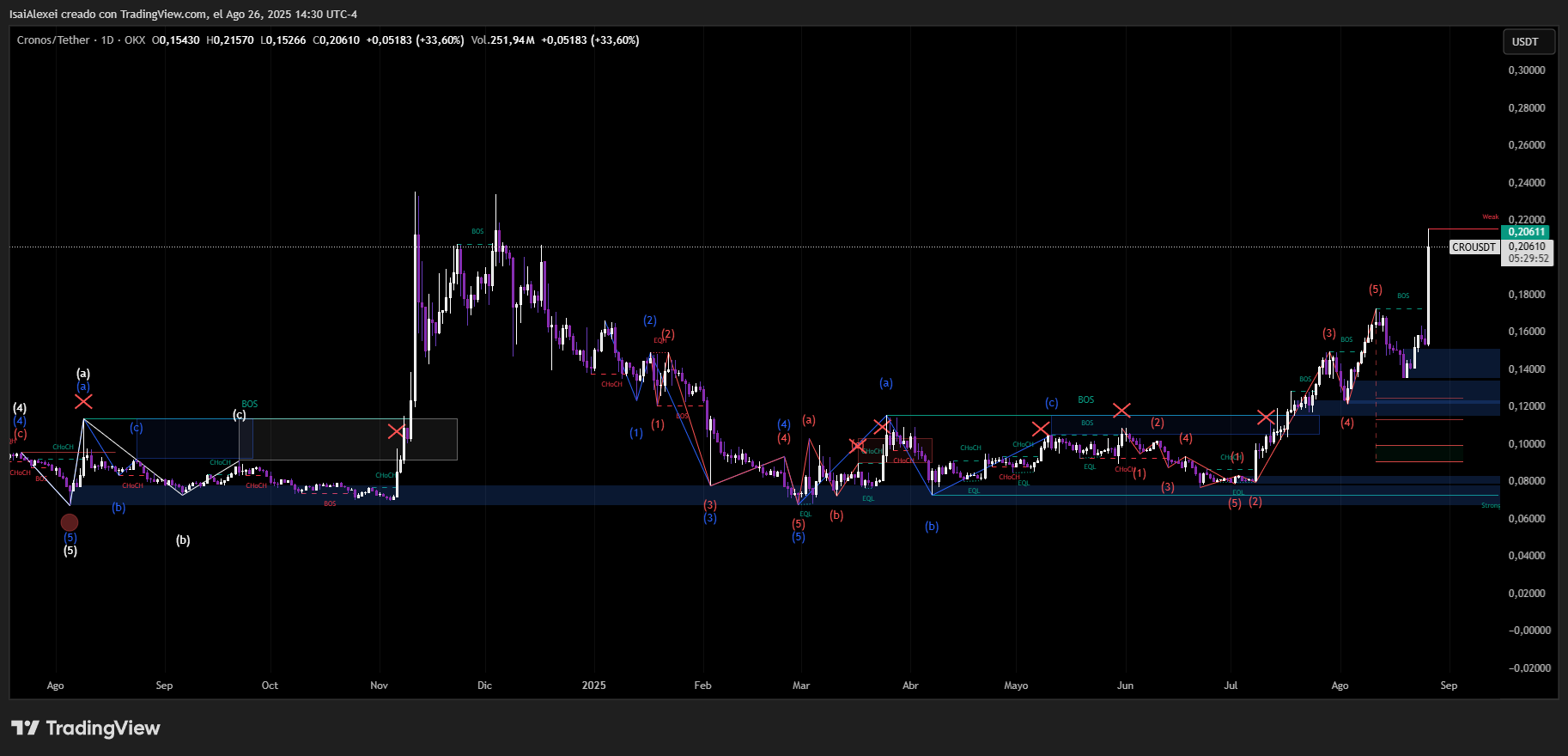This screenshot has width=1568, height=756.
Task: Select the red X on November breakout
Action: click(396, 431)
